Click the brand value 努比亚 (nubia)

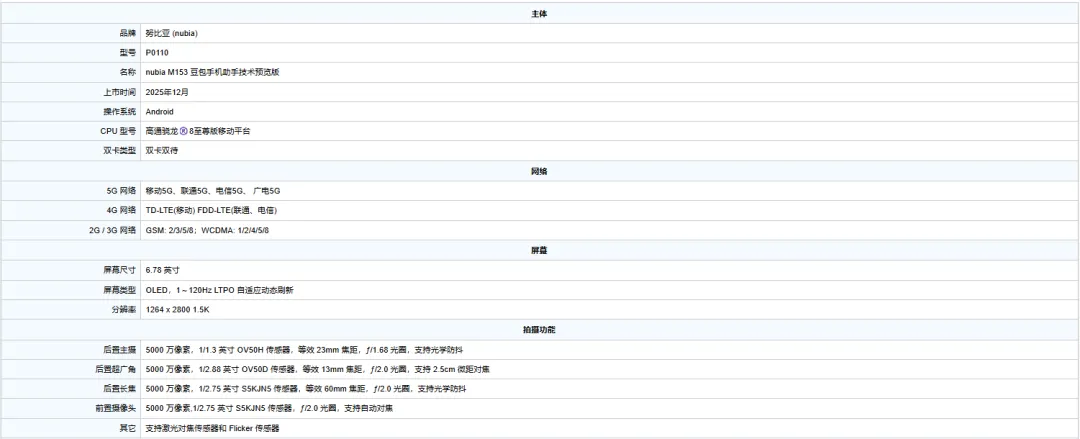[172, 33]
